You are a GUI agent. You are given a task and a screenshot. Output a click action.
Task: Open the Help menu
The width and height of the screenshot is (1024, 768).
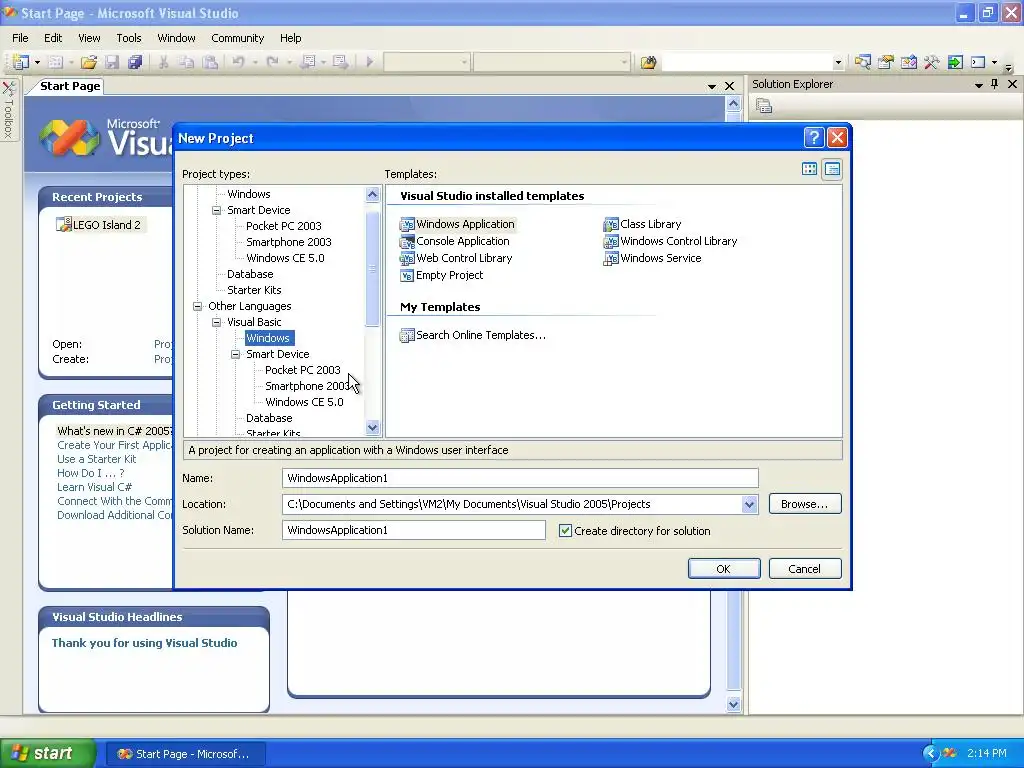pos(291,38)
